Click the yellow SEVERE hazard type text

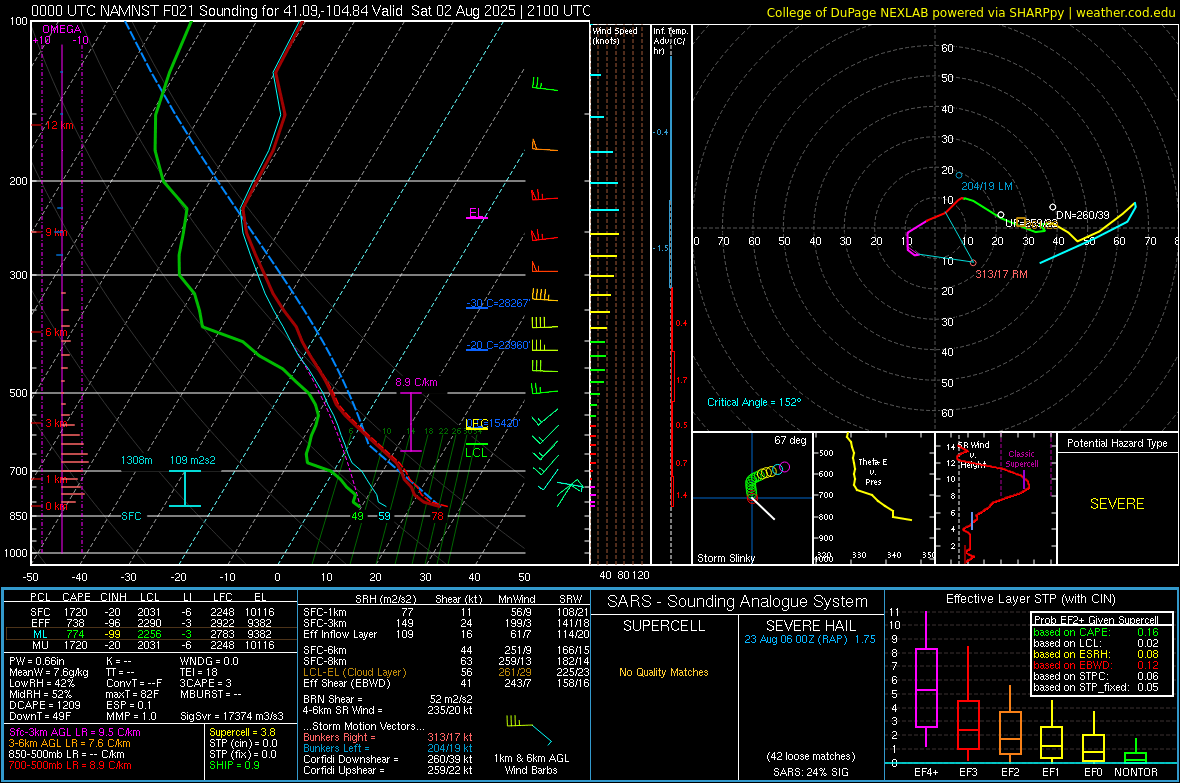1117,504
